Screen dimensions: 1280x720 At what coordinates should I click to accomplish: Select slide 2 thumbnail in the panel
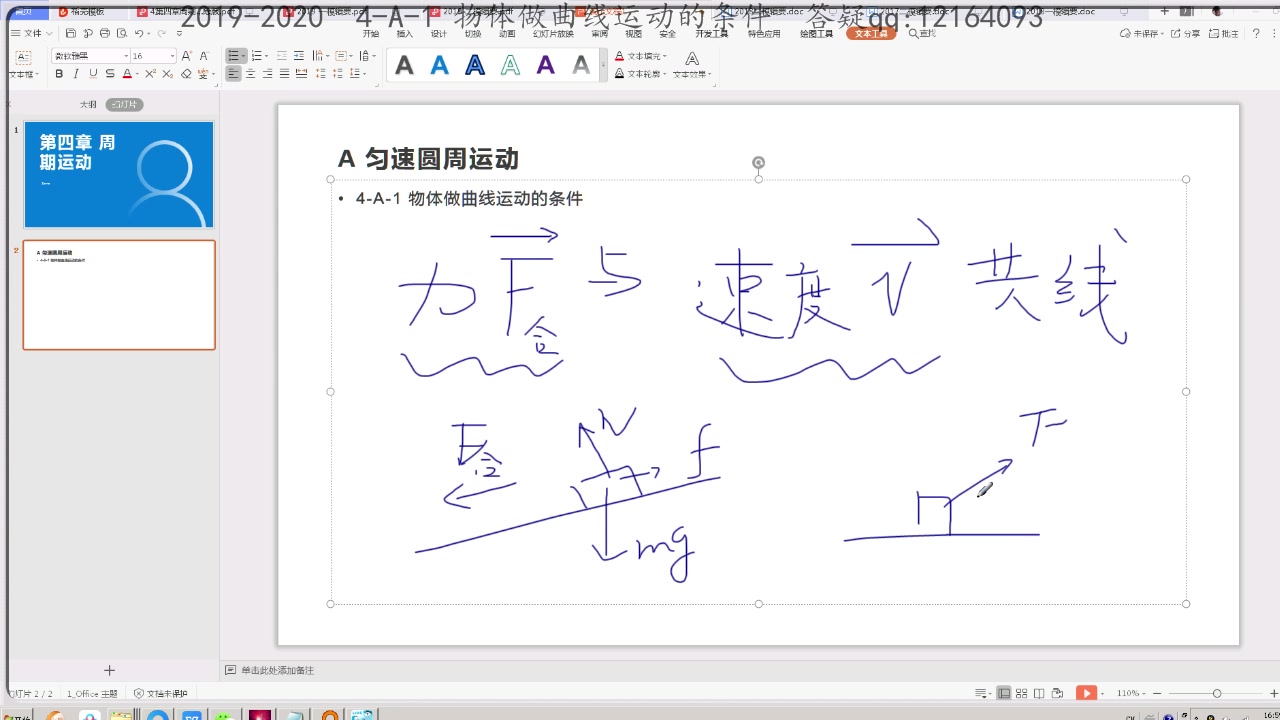(x=118, y=294)
